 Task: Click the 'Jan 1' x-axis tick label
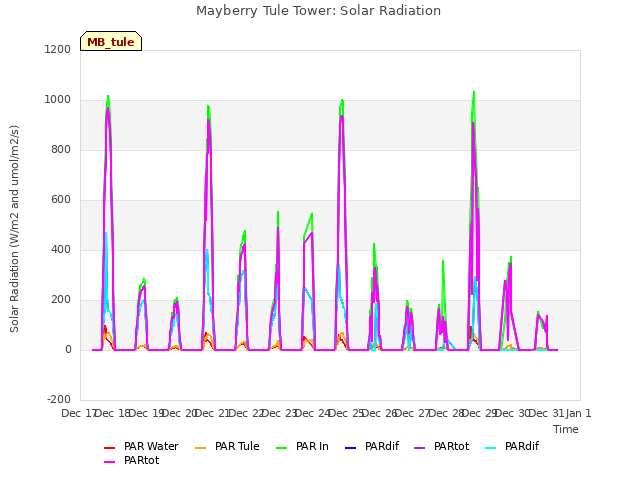578,413
